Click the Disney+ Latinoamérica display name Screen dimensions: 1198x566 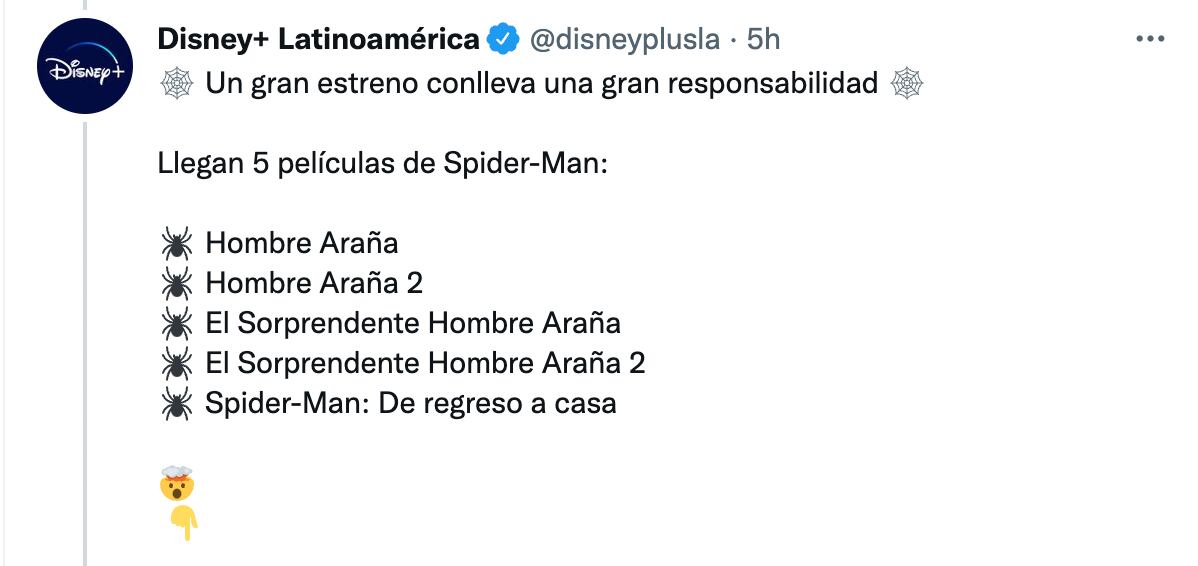click(x=318, y=39)
